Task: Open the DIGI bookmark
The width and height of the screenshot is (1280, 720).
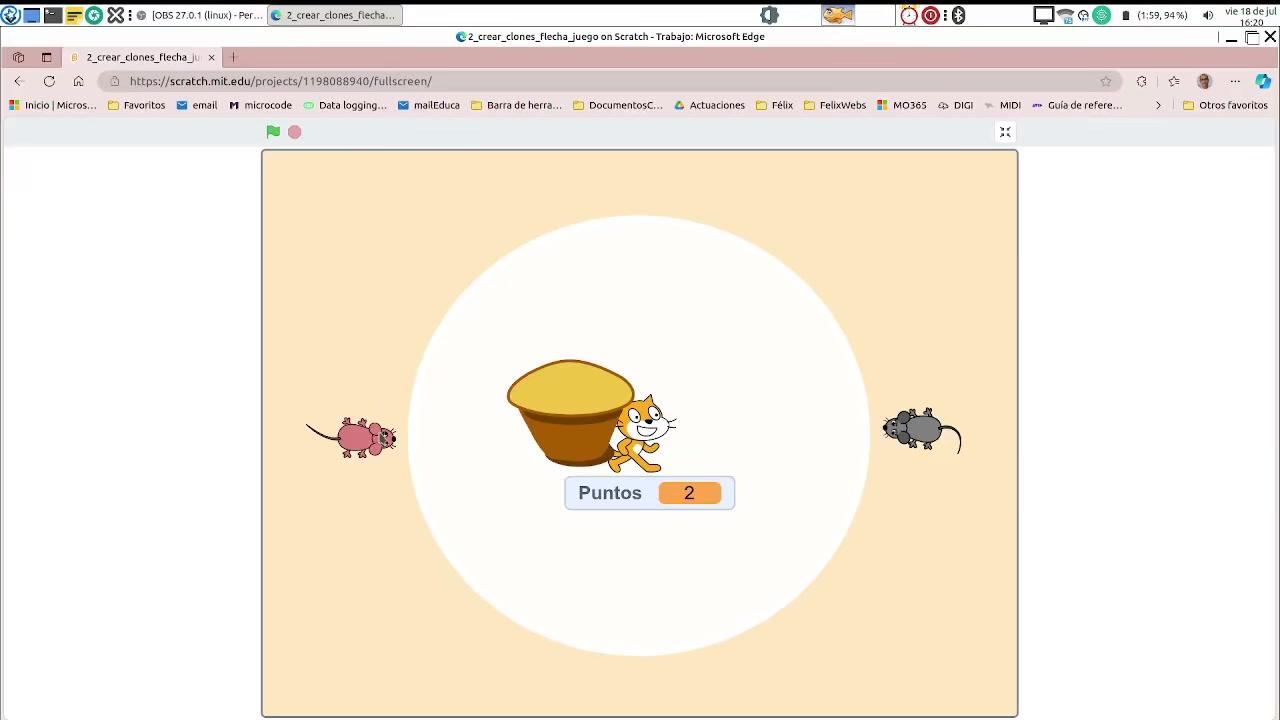Action: [956, 105]
